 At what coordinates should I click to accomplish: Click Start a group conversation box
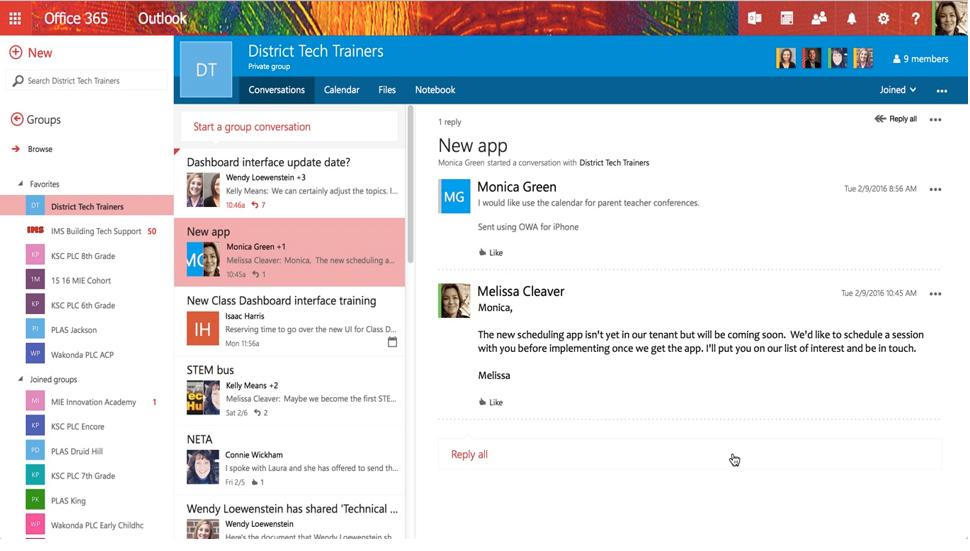tap(290, 127)
